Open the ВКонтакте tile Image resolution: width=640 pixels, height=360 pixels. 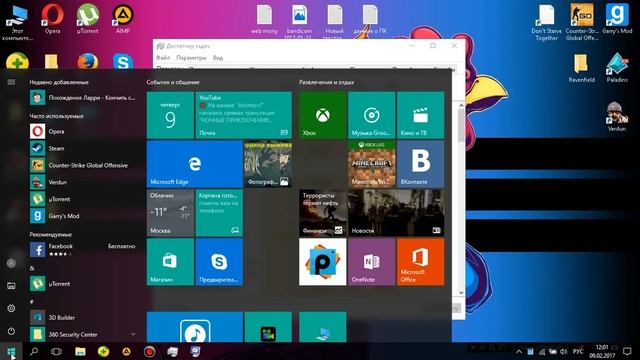pos(420,164)
